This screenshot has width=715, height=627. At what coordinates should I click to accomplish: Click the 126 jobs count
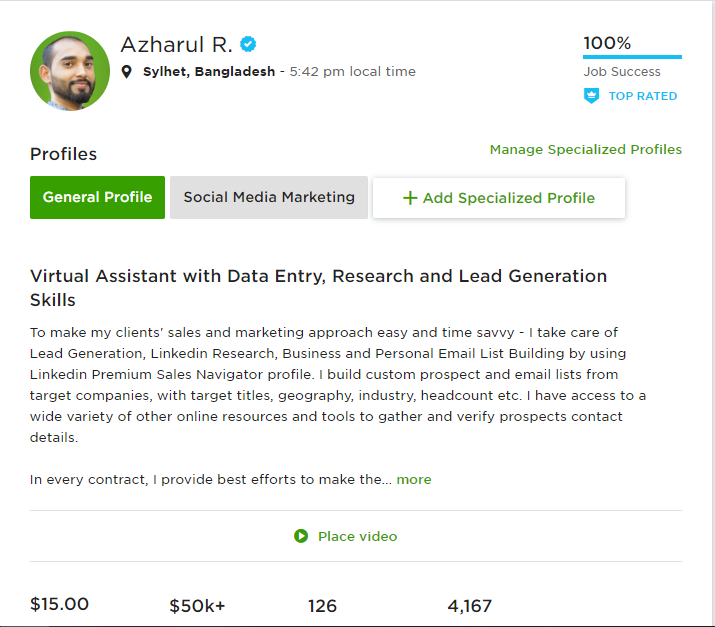click(322, 606)
